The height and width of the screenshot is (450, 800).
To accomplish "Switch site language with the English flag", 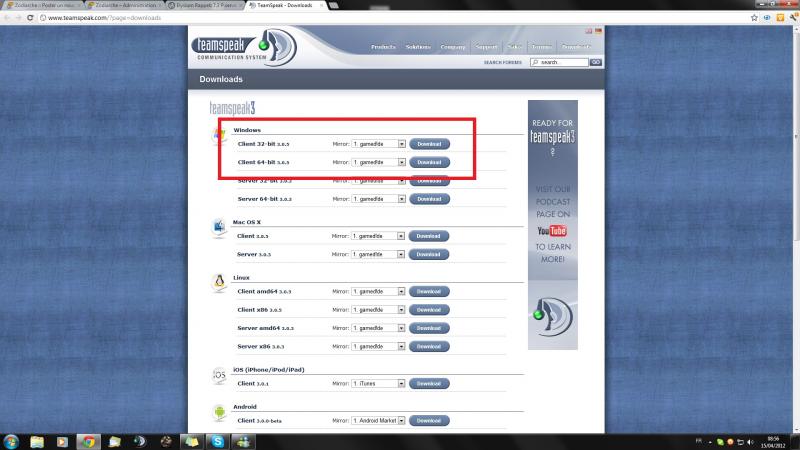I will [x=589, y=31].
